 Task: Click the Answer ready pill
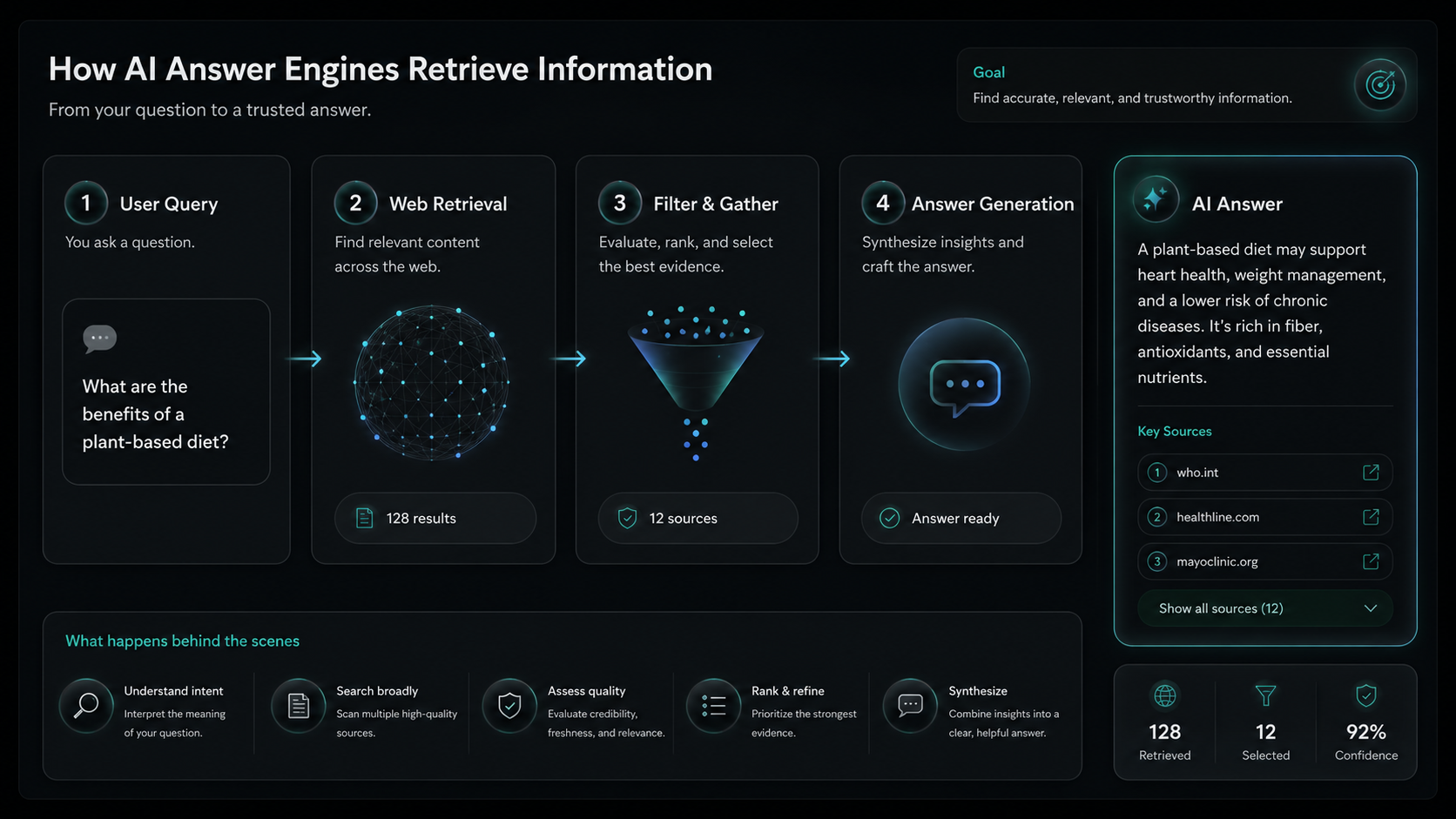pyautogui.click(x=961, y=518)
